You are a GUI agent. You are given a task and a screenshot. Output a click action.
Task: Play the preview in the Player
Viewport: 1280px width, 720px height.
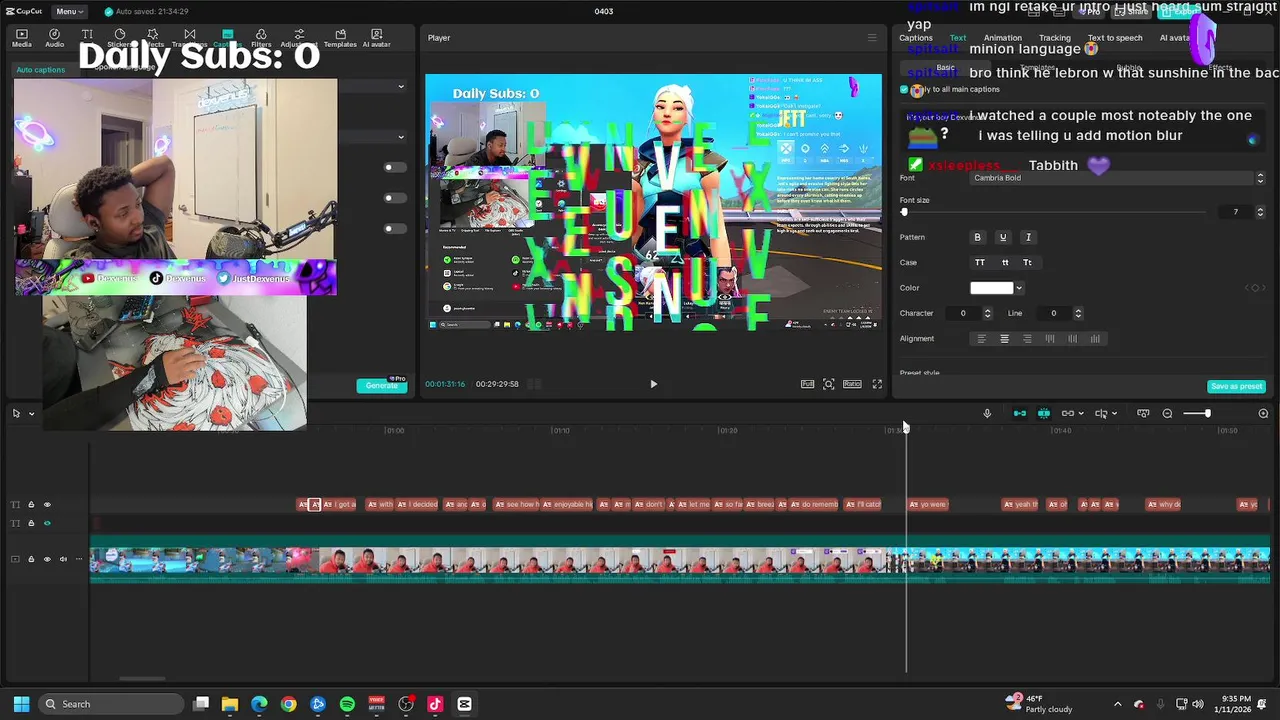653,384
